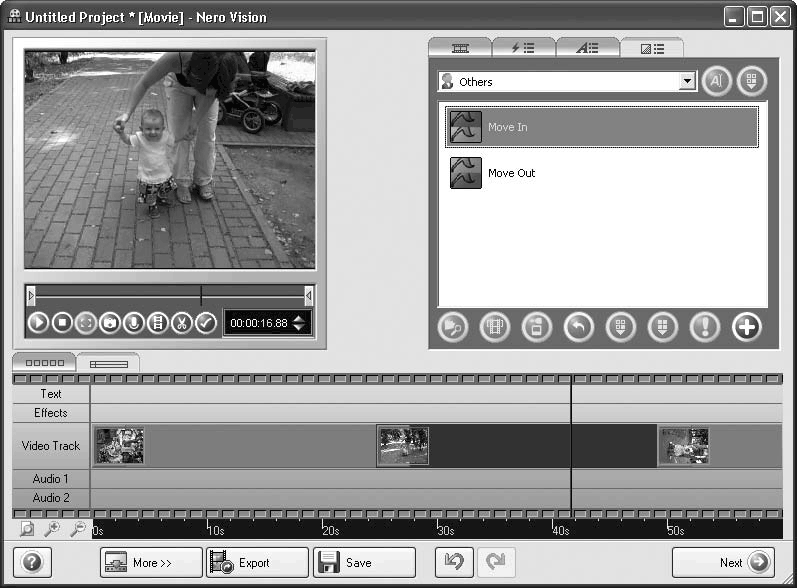
Task: Click the scissors cut icon
Action: tap(181, 323)
